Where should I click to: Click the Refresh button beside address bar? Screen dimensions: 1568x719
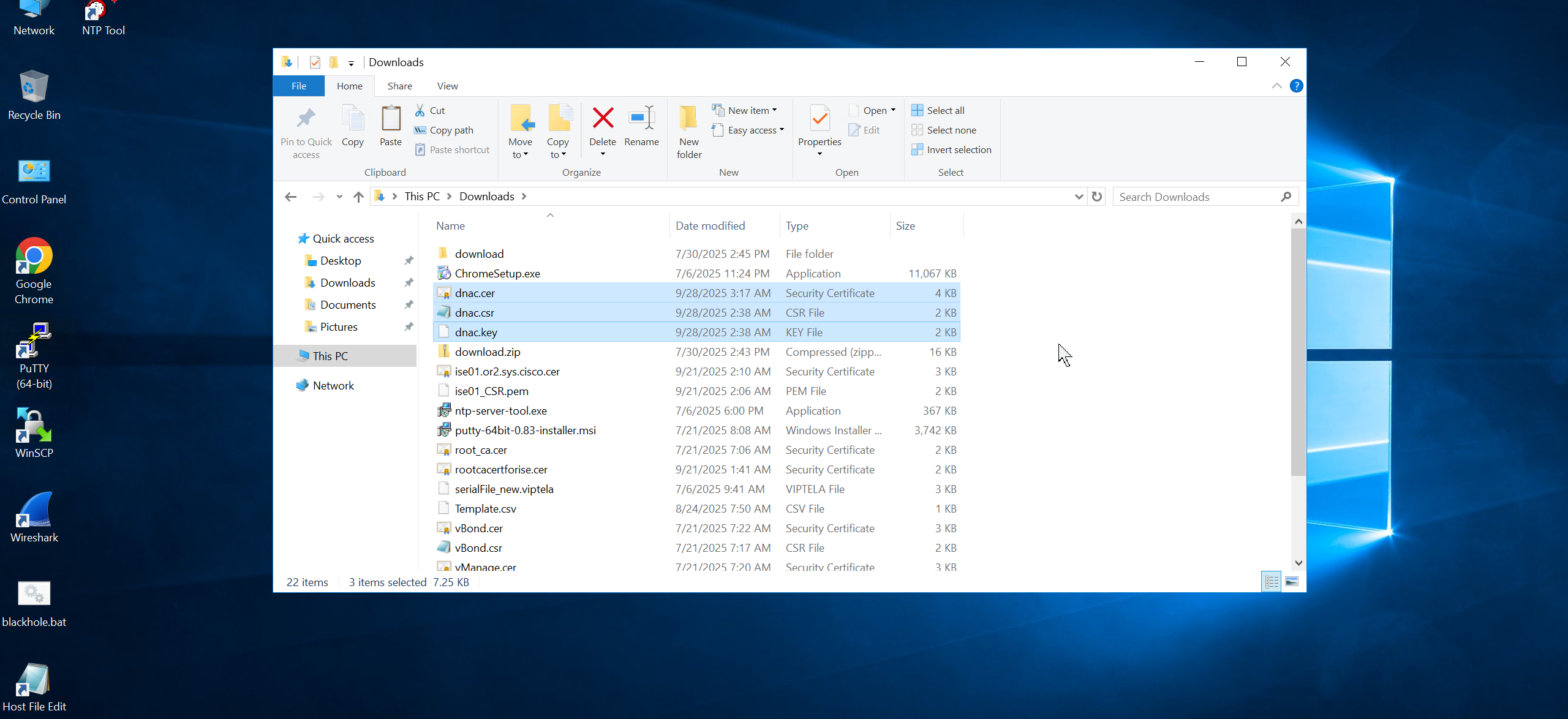1097,197
